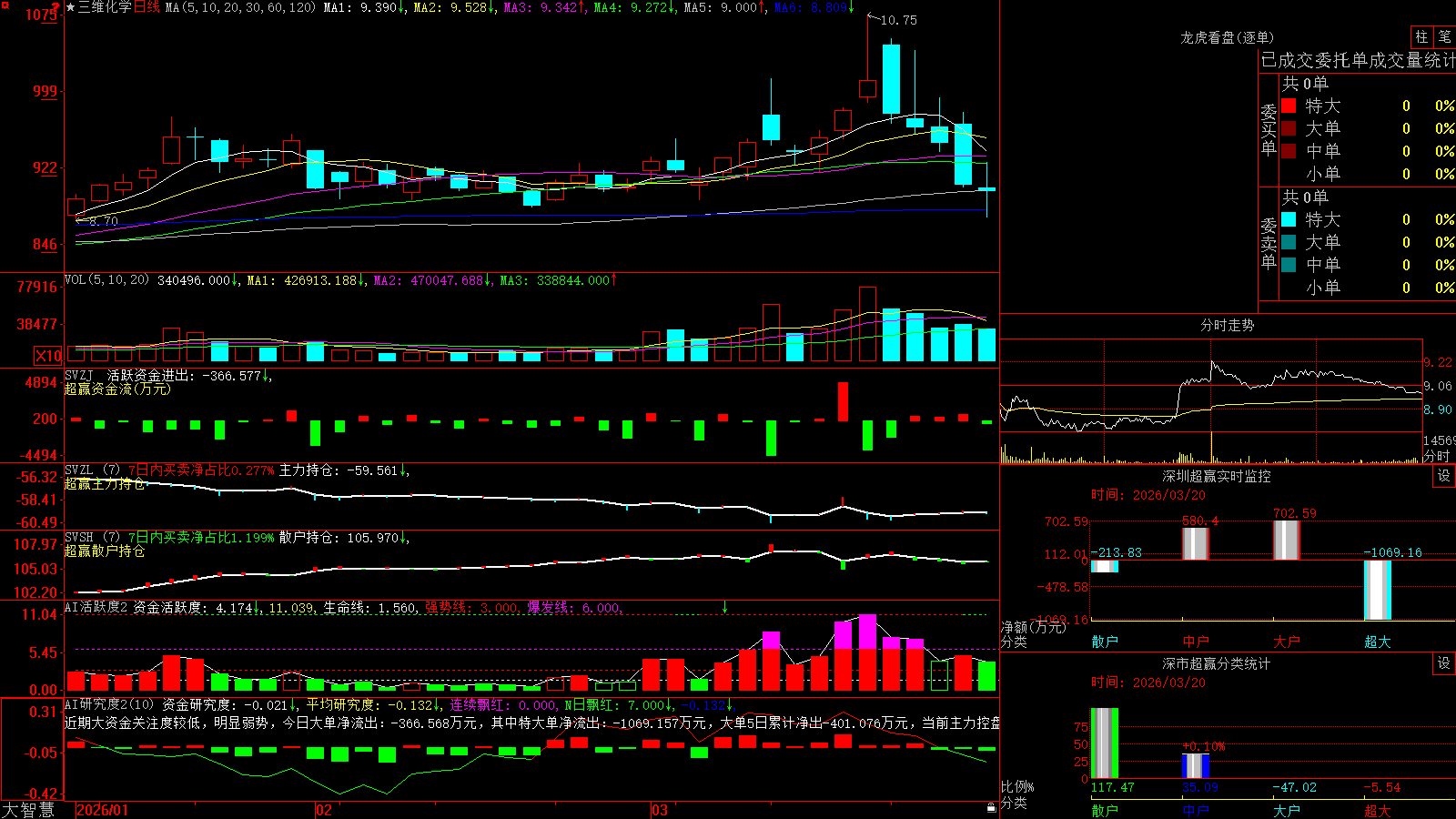1456x819 pixels.
Task: Switch 龙虎看盘 to 笔 view
Action: point(1444,37)
